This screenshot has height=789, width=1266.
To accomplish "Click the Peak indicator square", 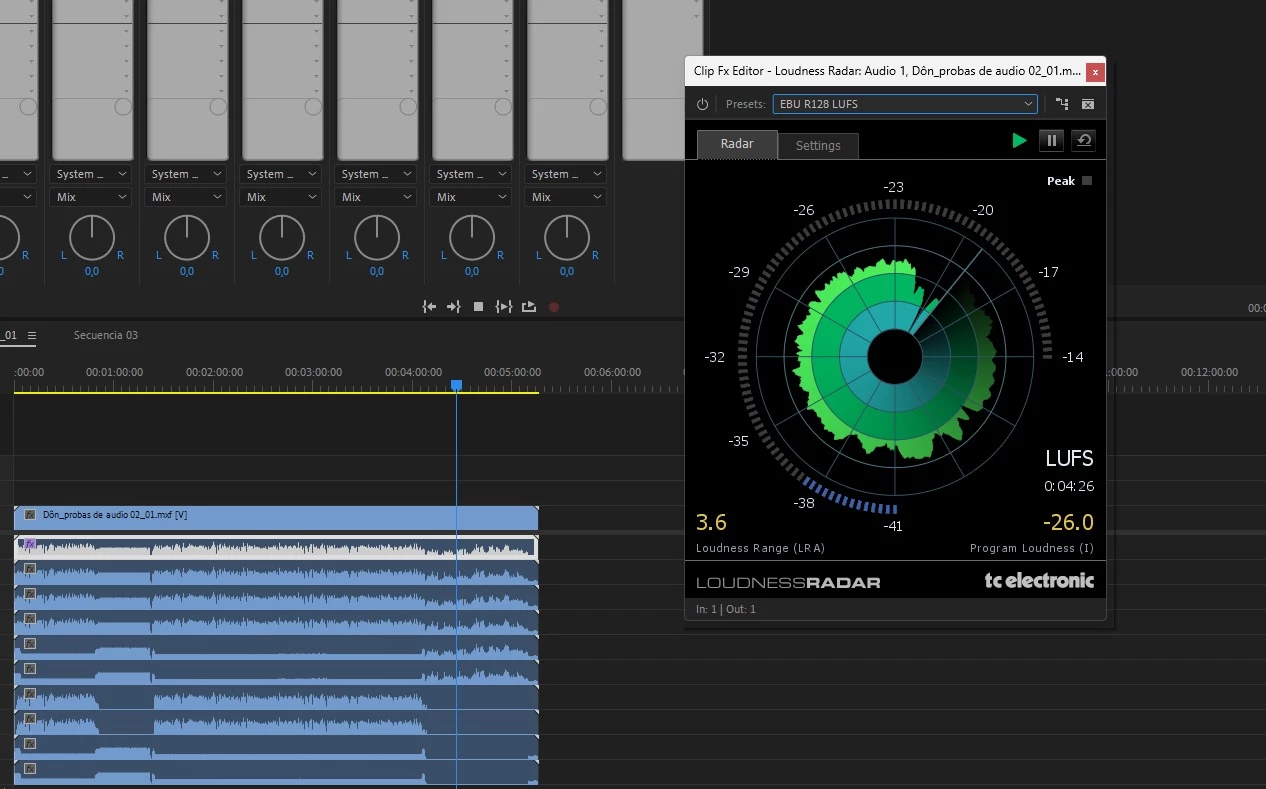I will pos(1087,181).
